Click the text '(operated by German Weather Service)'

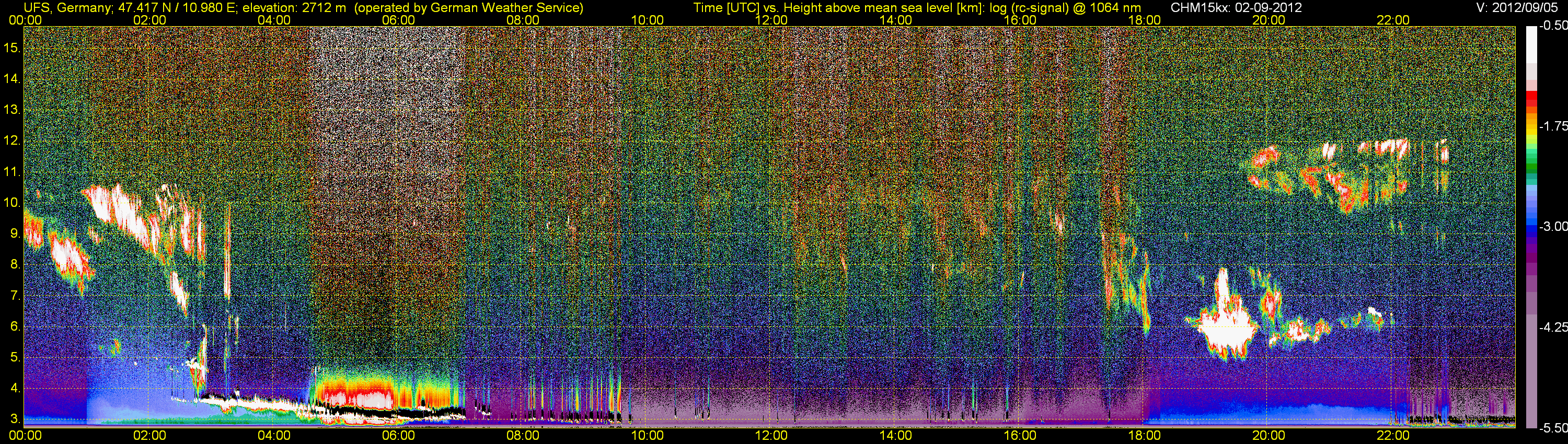point(469,7)
